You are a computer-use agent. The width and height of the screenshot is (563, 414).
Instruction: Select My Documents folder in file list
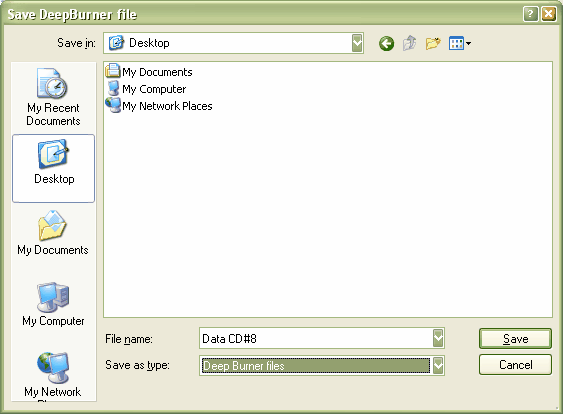tap(149, 71)
